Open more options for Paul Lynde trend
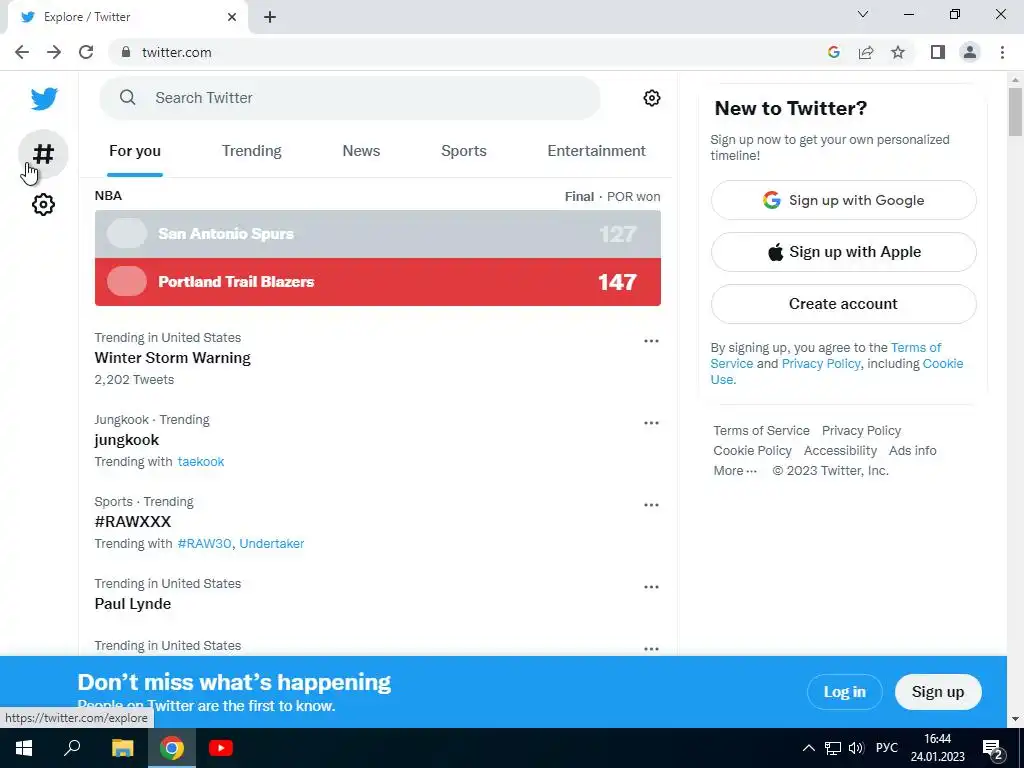 coord(651,587)
